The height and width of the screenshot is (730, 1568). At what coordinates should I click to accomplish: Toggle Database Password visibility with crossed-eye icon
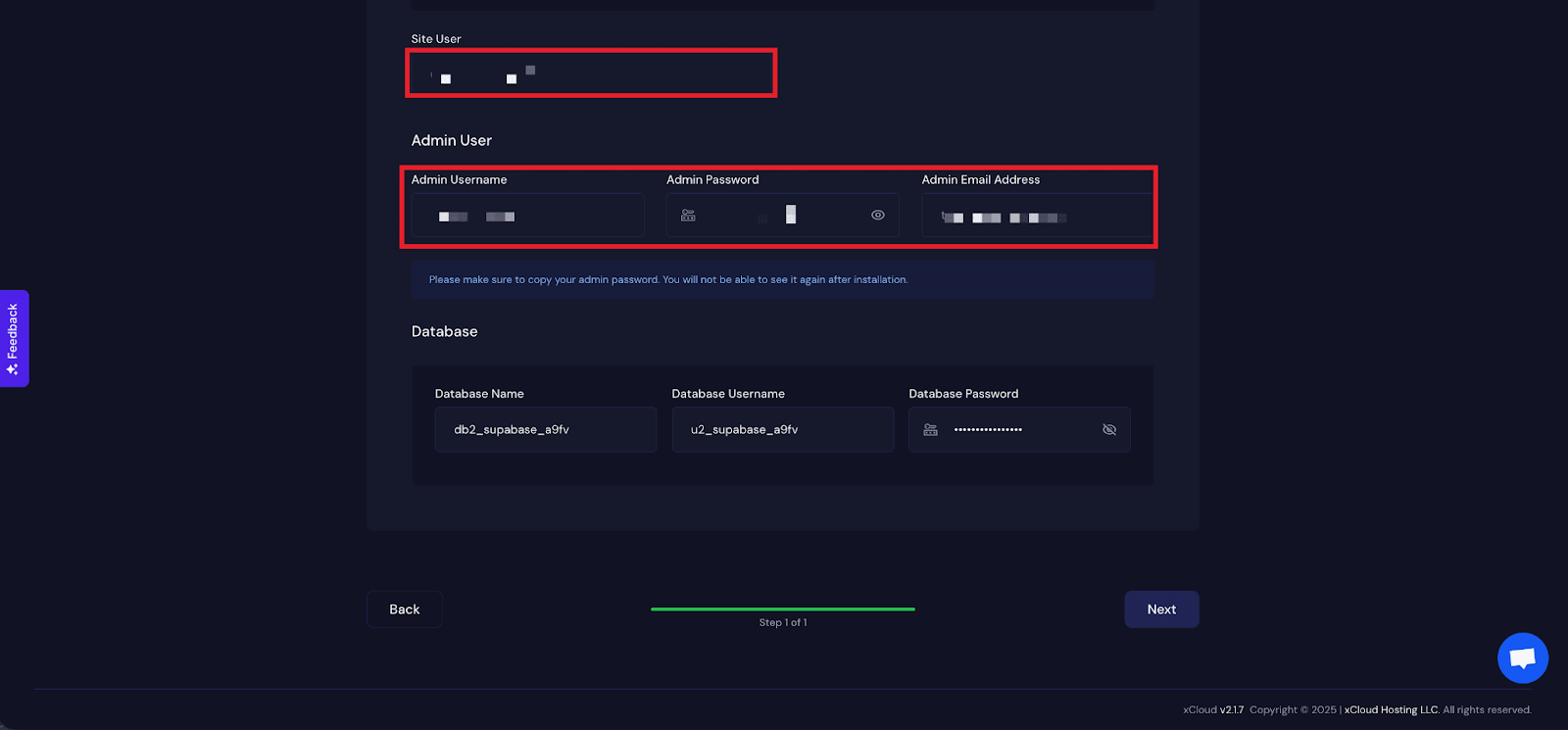tap(1109, 430)
